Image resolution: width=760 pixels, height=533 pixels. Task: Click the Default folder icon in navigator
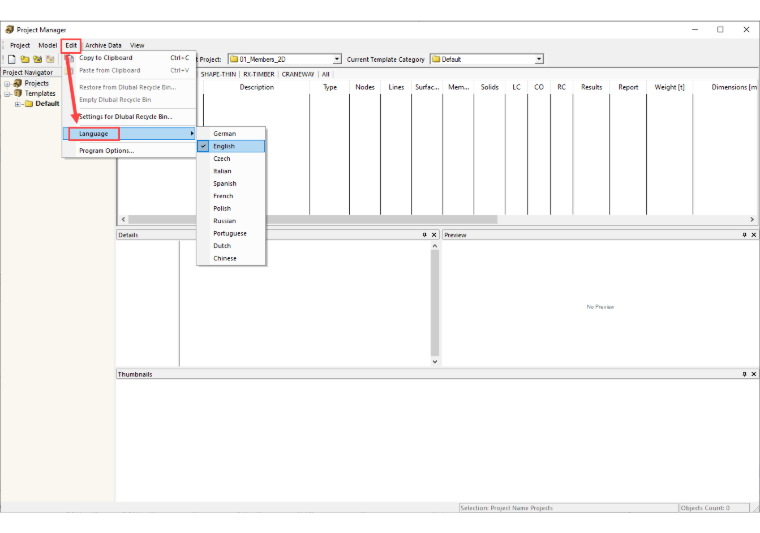[x=29, y=104]
